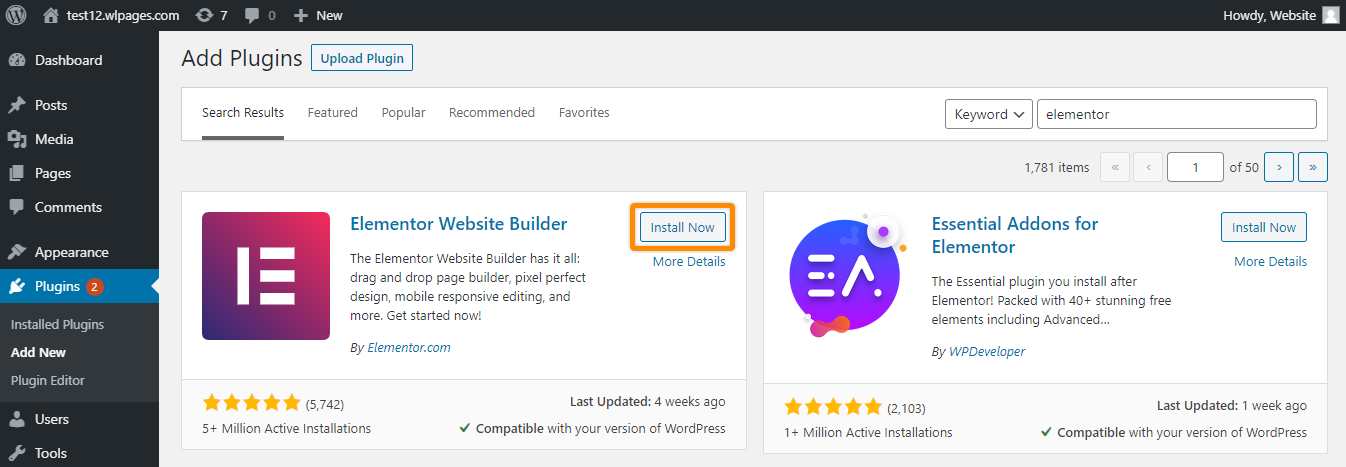The image size is (1346, 467).
Task: Click the Elementor star rating
Action: pos(251,403)
